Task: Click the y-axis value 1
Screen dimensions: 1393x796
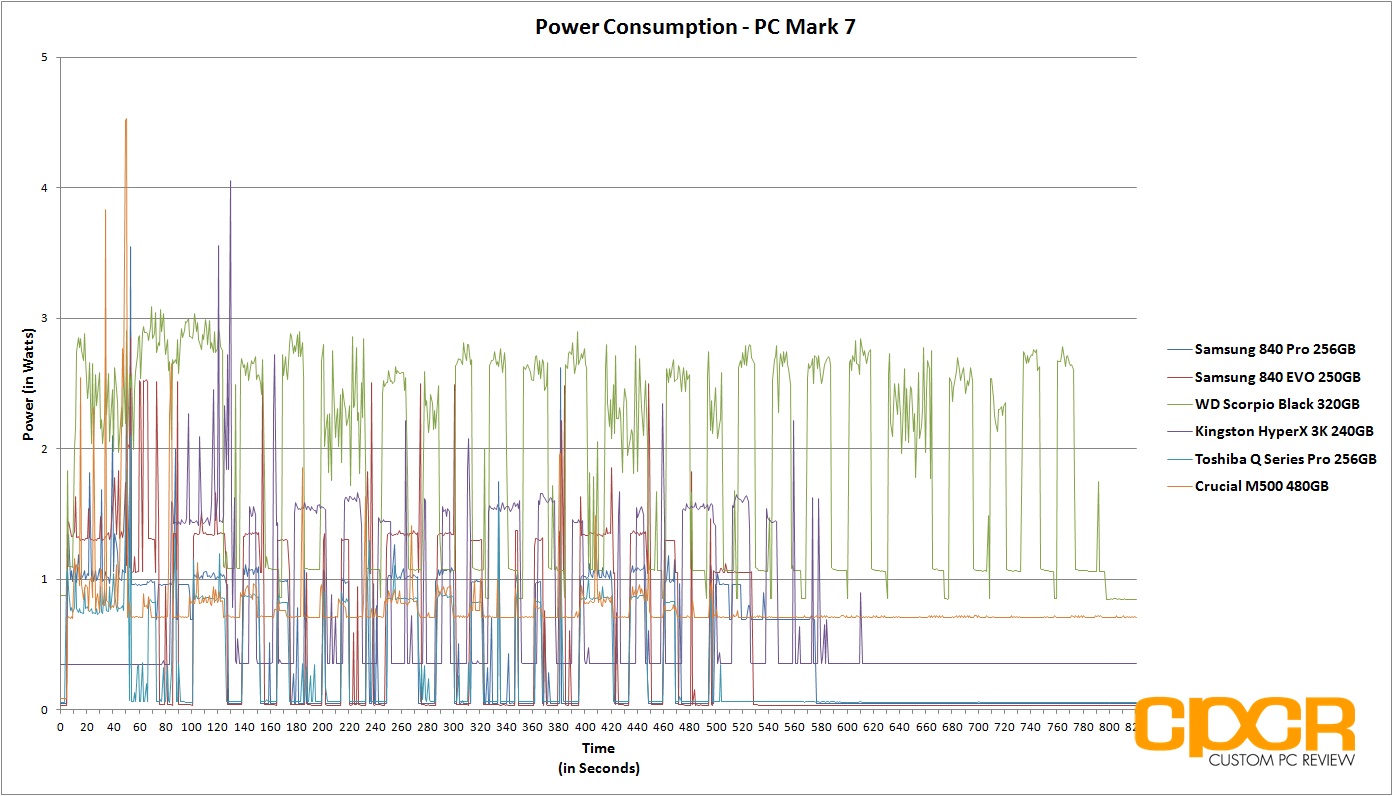Action: tap(44, 579)
